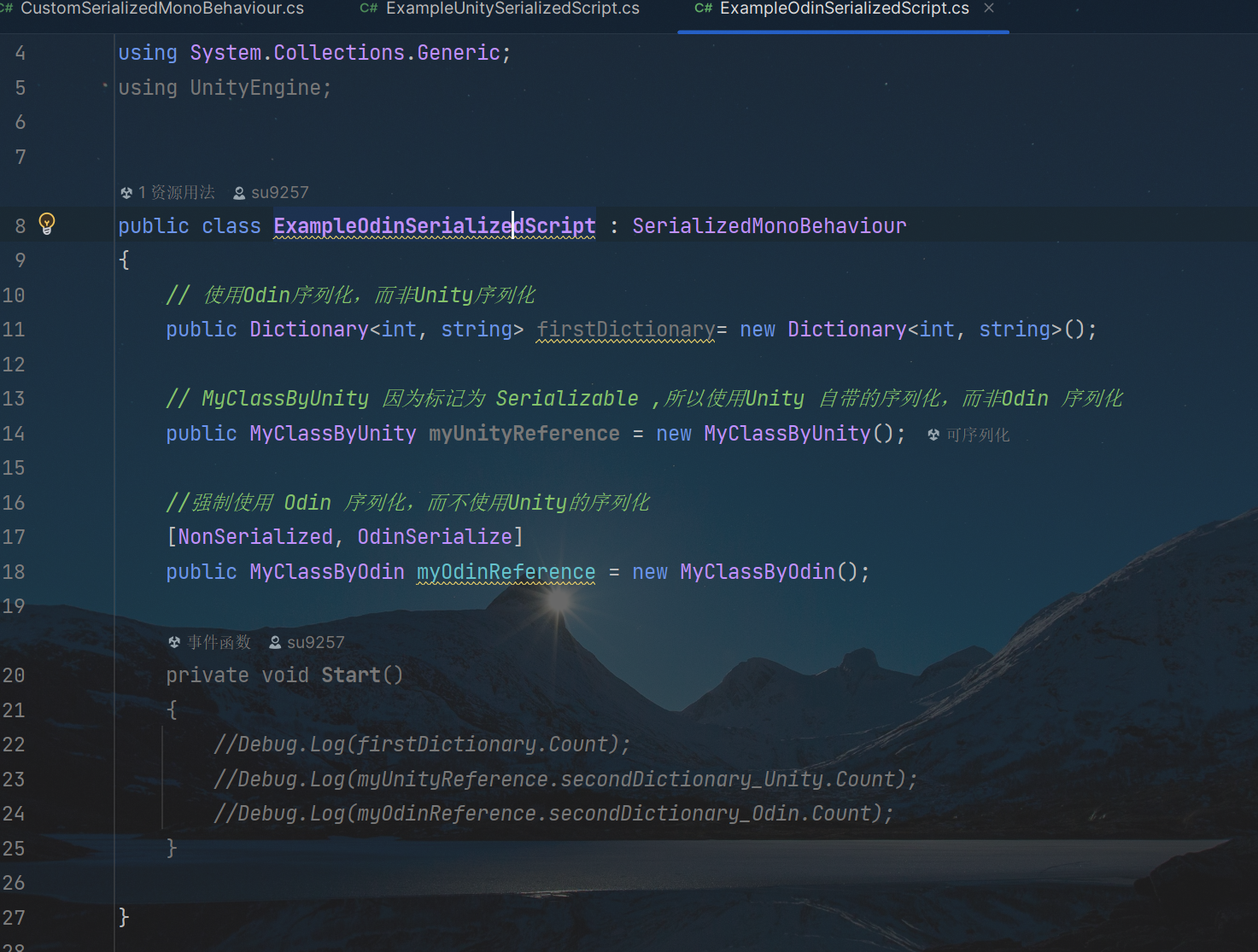Click the firstDictionary field name
Image resolution: width=1258 pixels, height=952 pixels.
click(626, 330)
